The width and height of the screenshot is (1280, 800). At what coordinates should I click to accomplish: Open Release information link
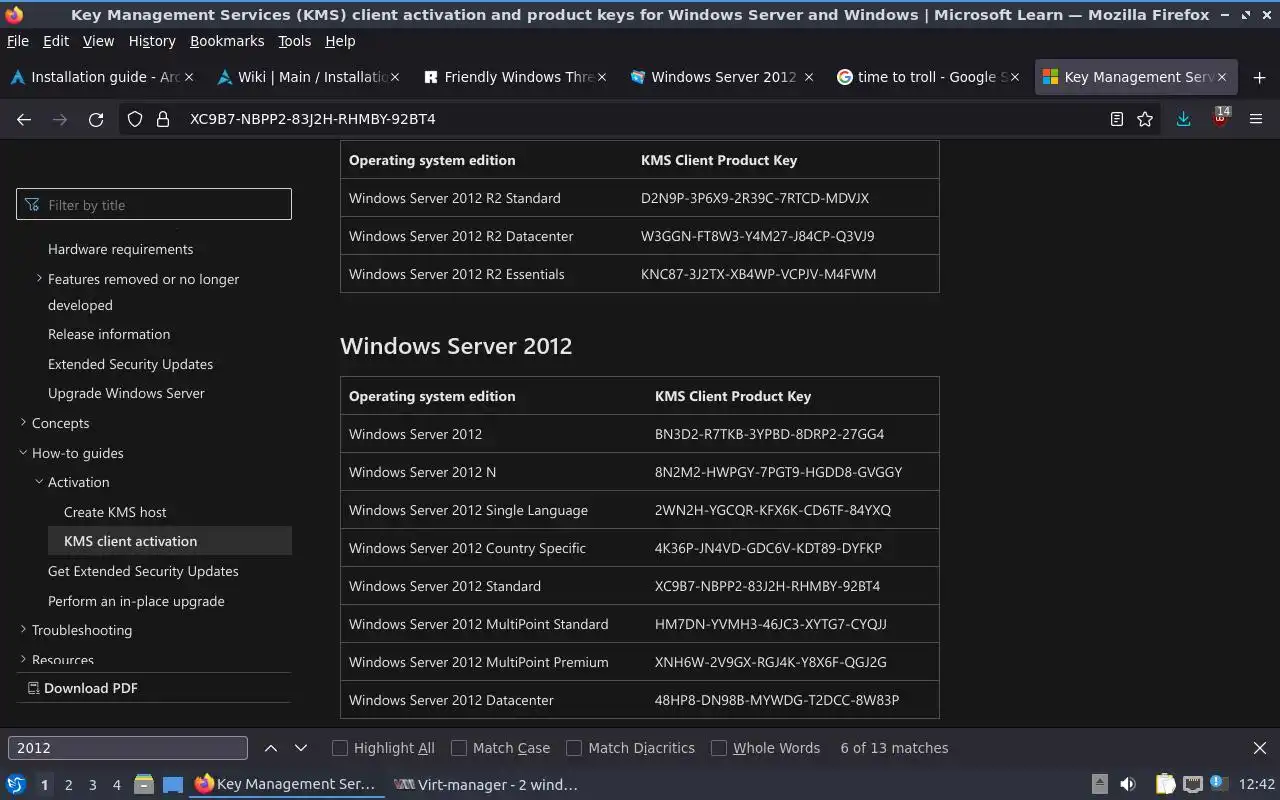[x=109, y=334]
